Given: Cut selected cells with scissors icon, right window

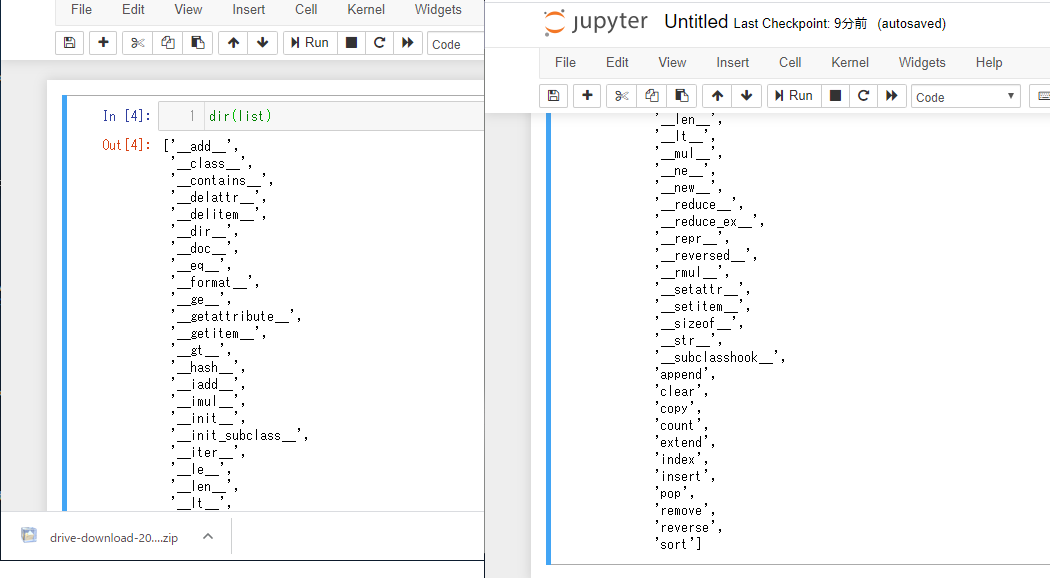Looking at the screenshot, I should point(621,96).
